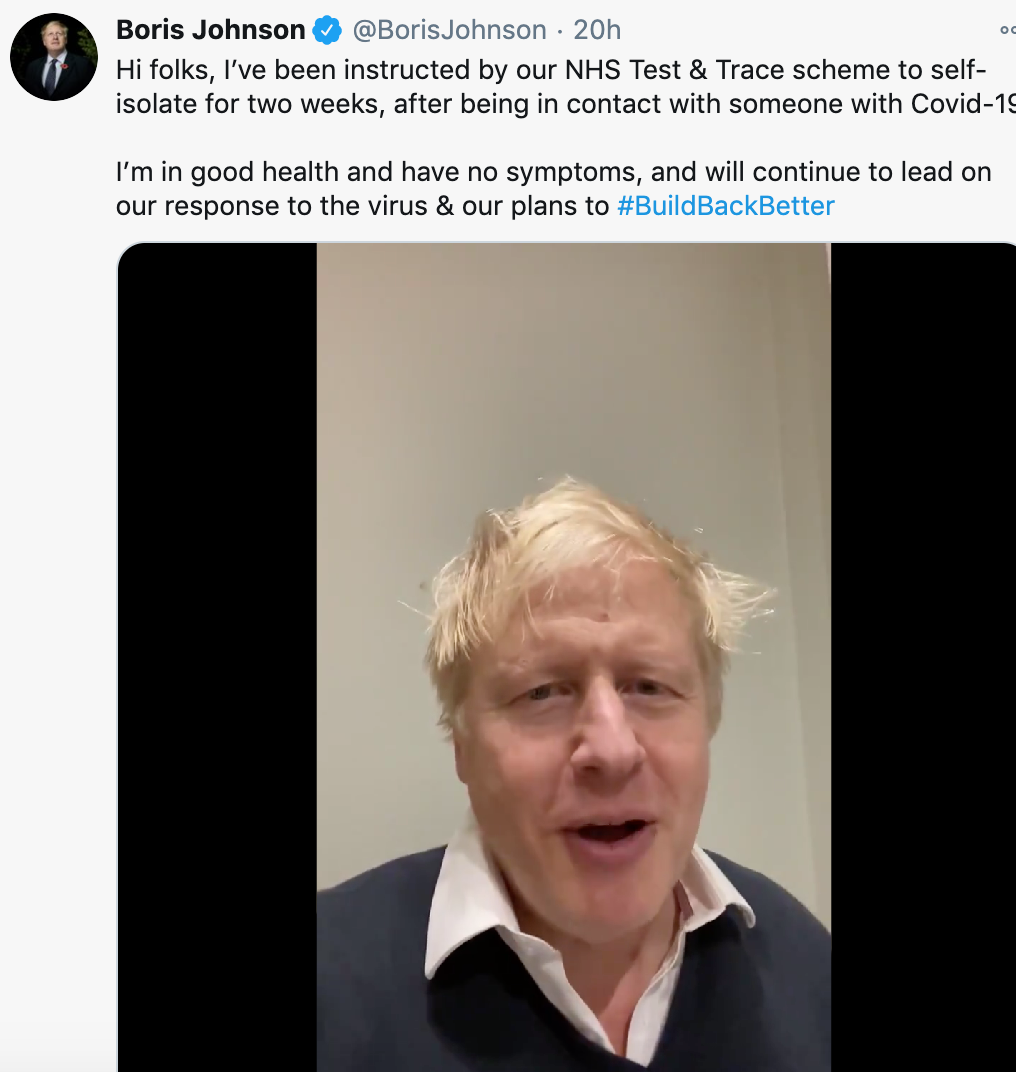The width and height of the screenshot is (1016, 1072).
Task: Open the 'Boris Johnson' display name link
Action: click(211, 30)
